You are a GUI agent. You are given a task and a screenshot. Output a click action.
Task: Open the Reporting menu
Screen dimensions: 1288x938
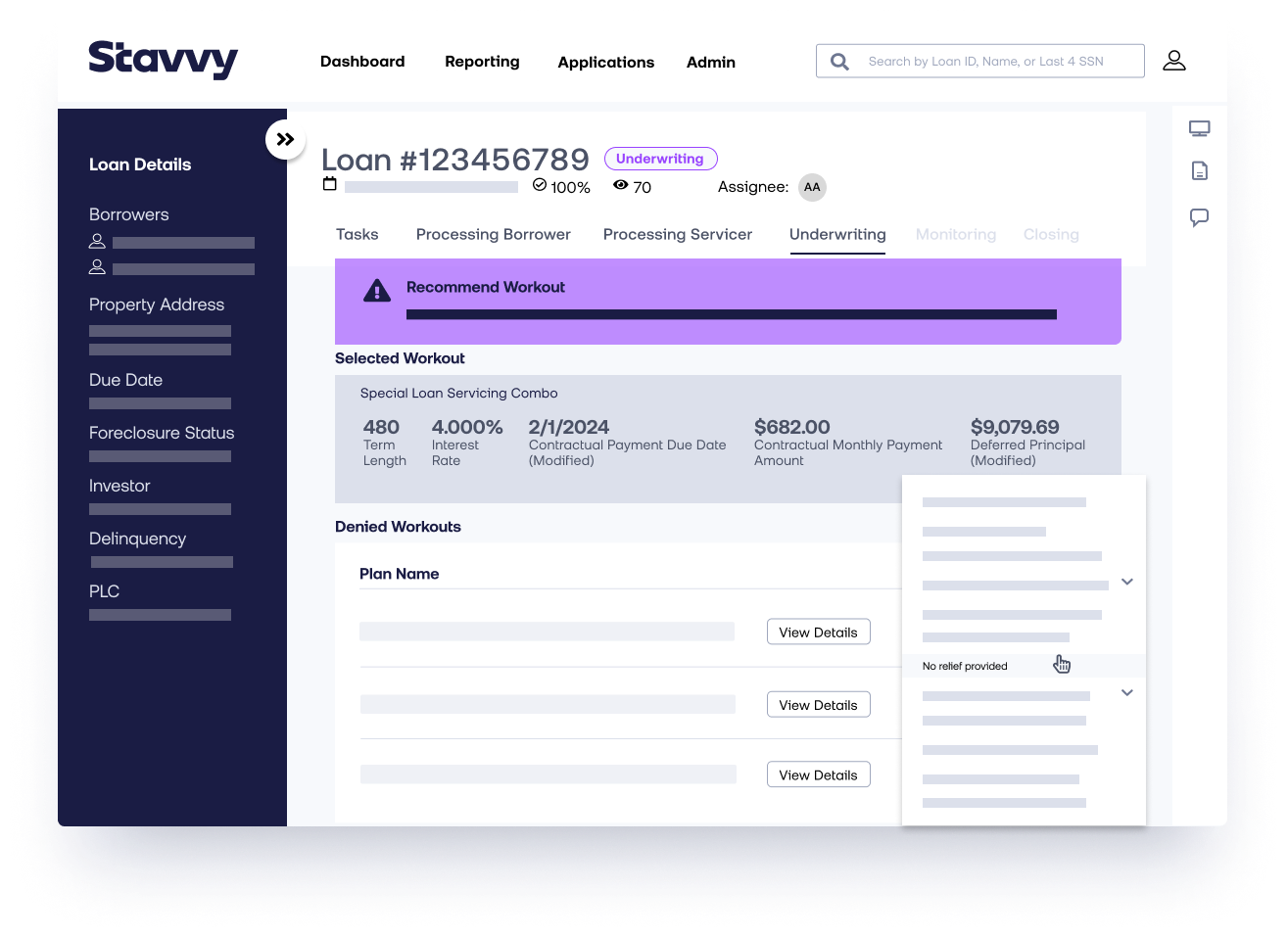pyautogui.click(x=482, y=62)
